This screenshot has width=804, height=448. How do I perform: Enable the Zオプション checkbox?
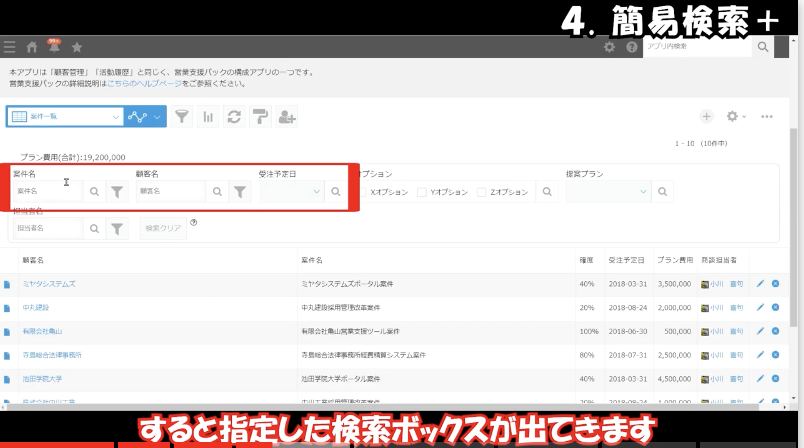[x=481, y=191]
